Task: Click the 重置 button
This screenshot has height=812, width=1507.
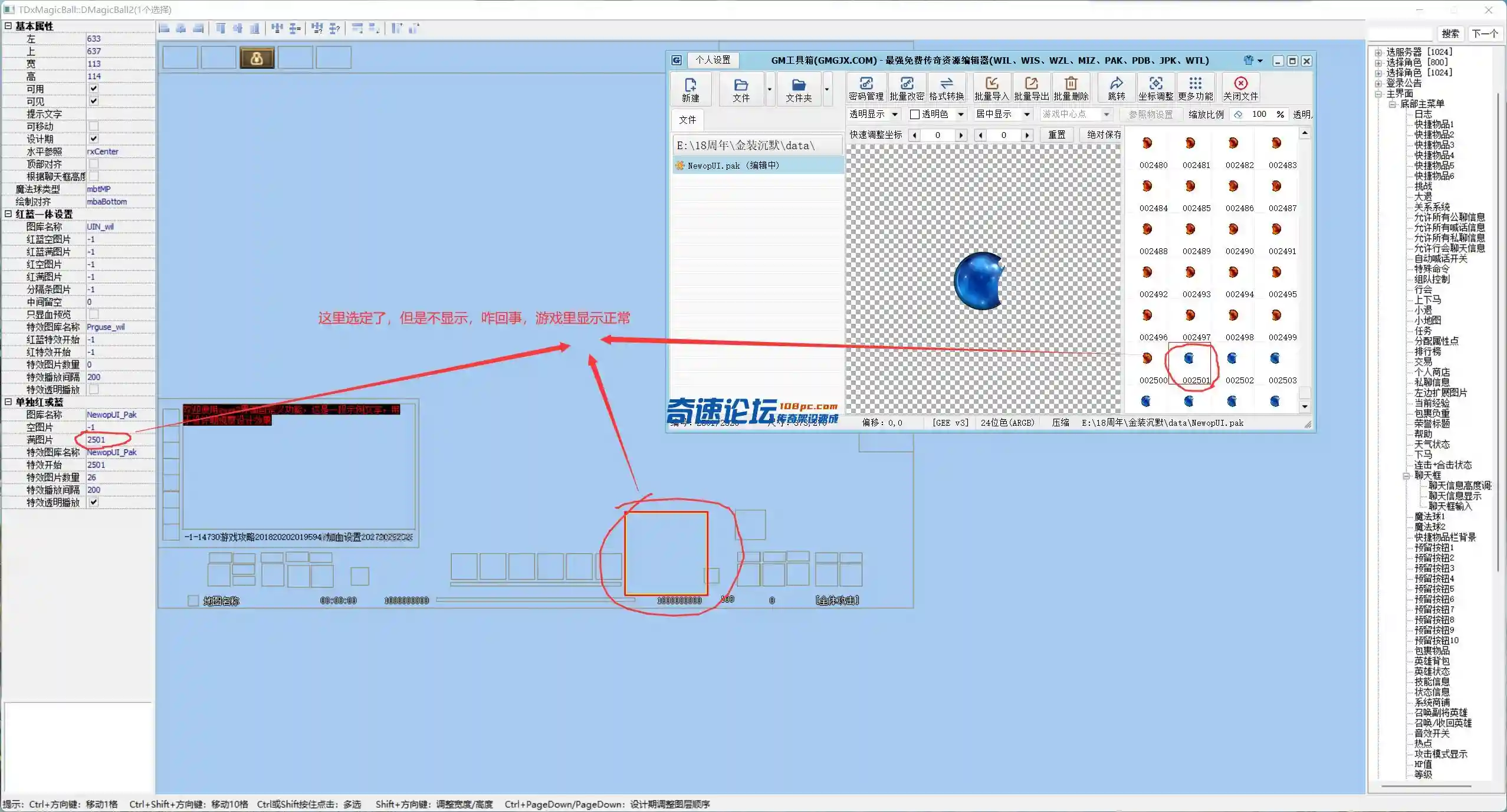Action: (x=1056, y=135)
